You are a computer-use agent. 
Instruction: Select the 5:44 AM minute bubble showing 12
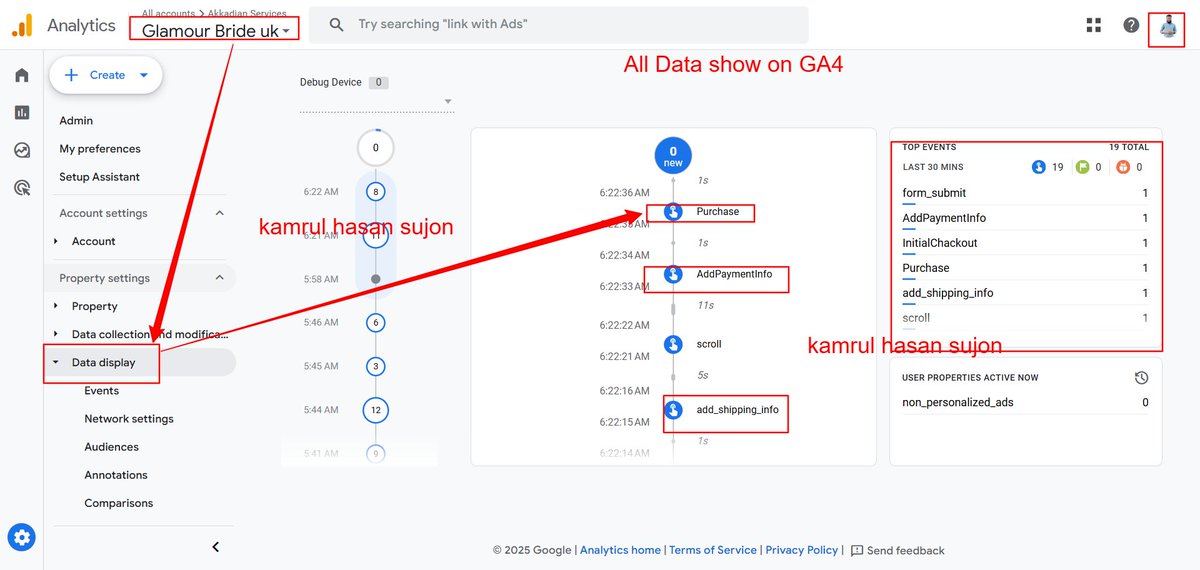[376, 409]
